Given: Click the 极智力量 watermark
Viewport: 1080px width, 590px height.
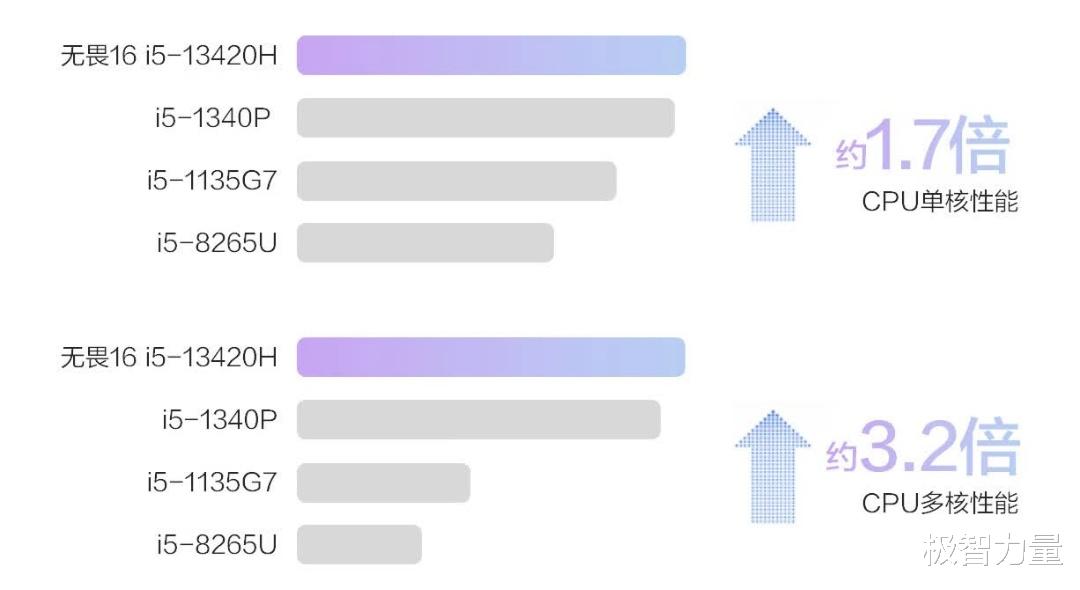Looking at the screenshot, I should pyautogui.click(x=993, y=549).
